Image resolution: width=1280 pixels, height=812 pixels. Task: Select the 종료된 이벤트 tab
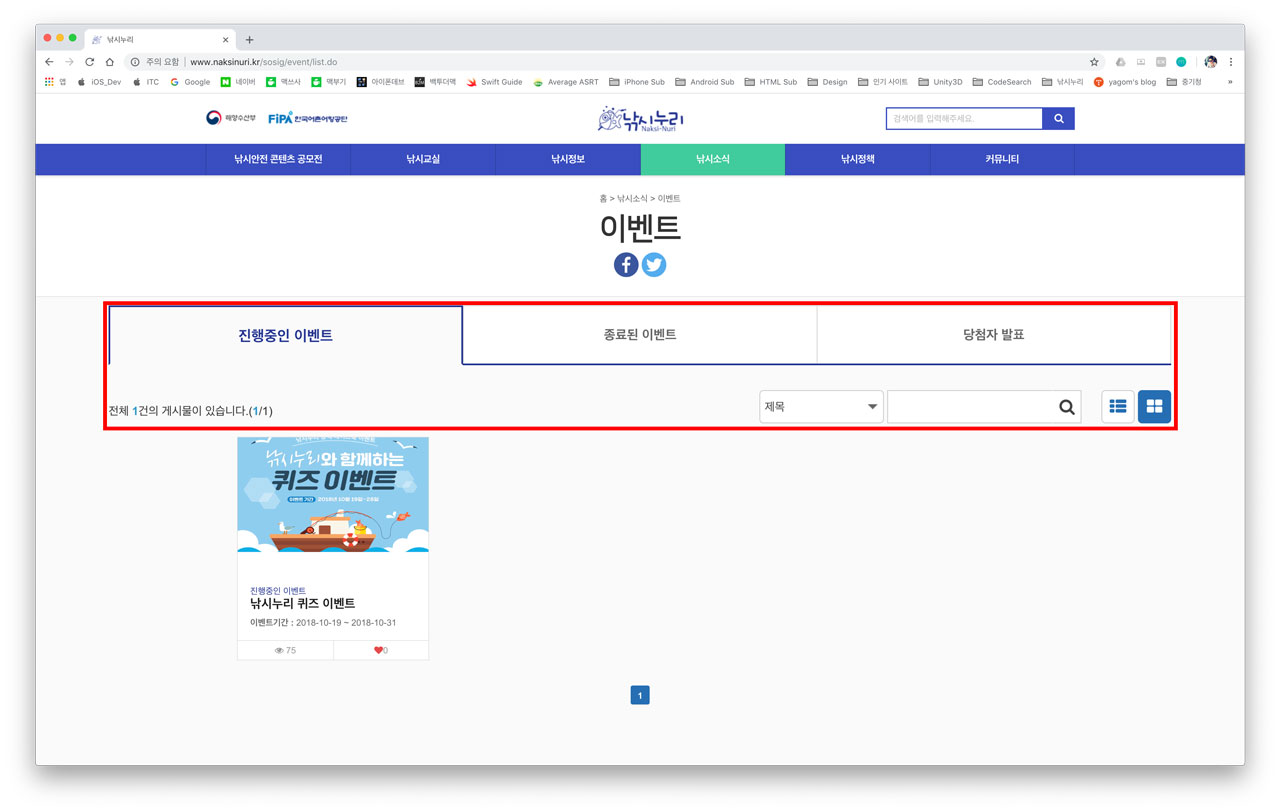tap(640, 335)
